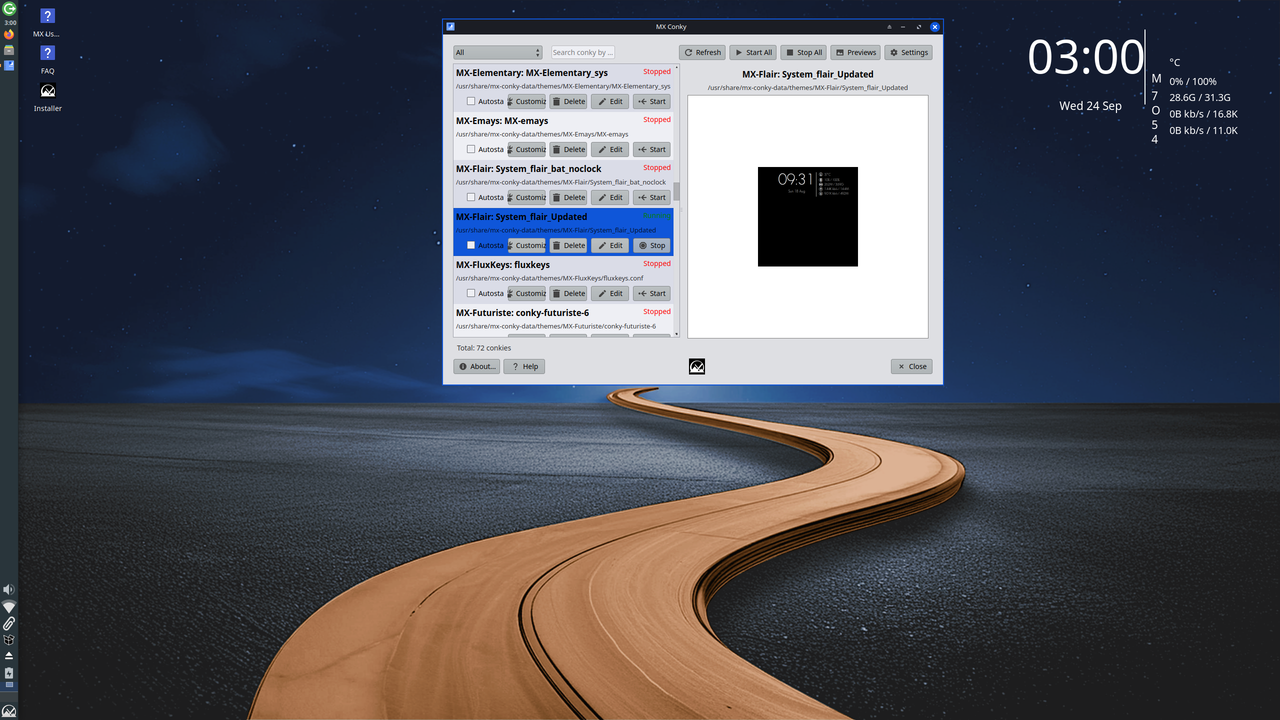Image resolution: width=1280 pixels, height=720 pixels.
Task: Click the scrollbar down arrow in list
Action: [676, 333]
